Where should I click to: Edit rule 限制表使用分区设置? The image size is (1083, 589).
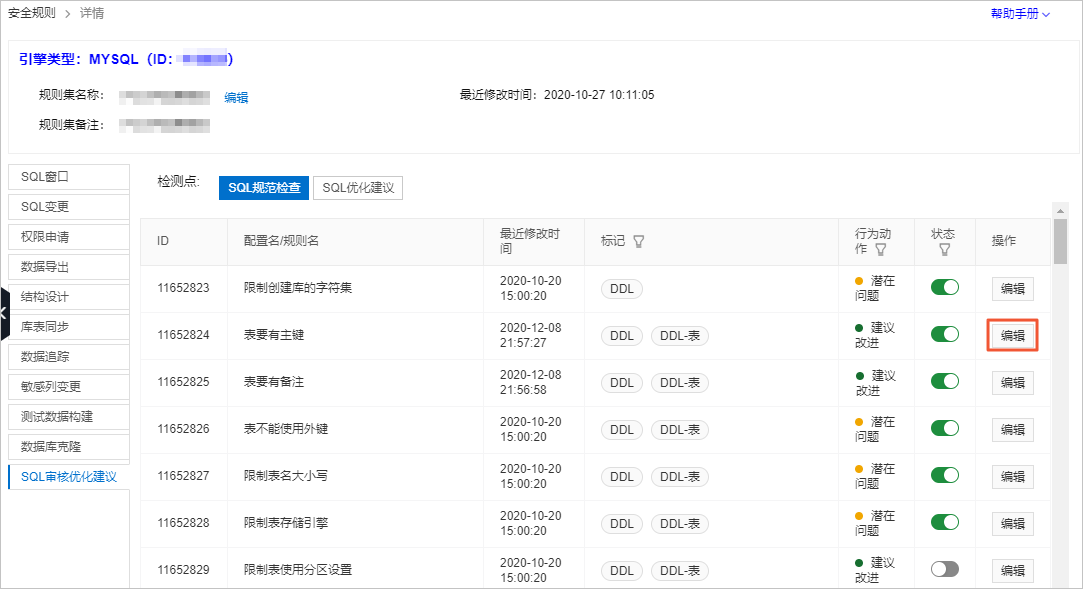coord(1013,570)
